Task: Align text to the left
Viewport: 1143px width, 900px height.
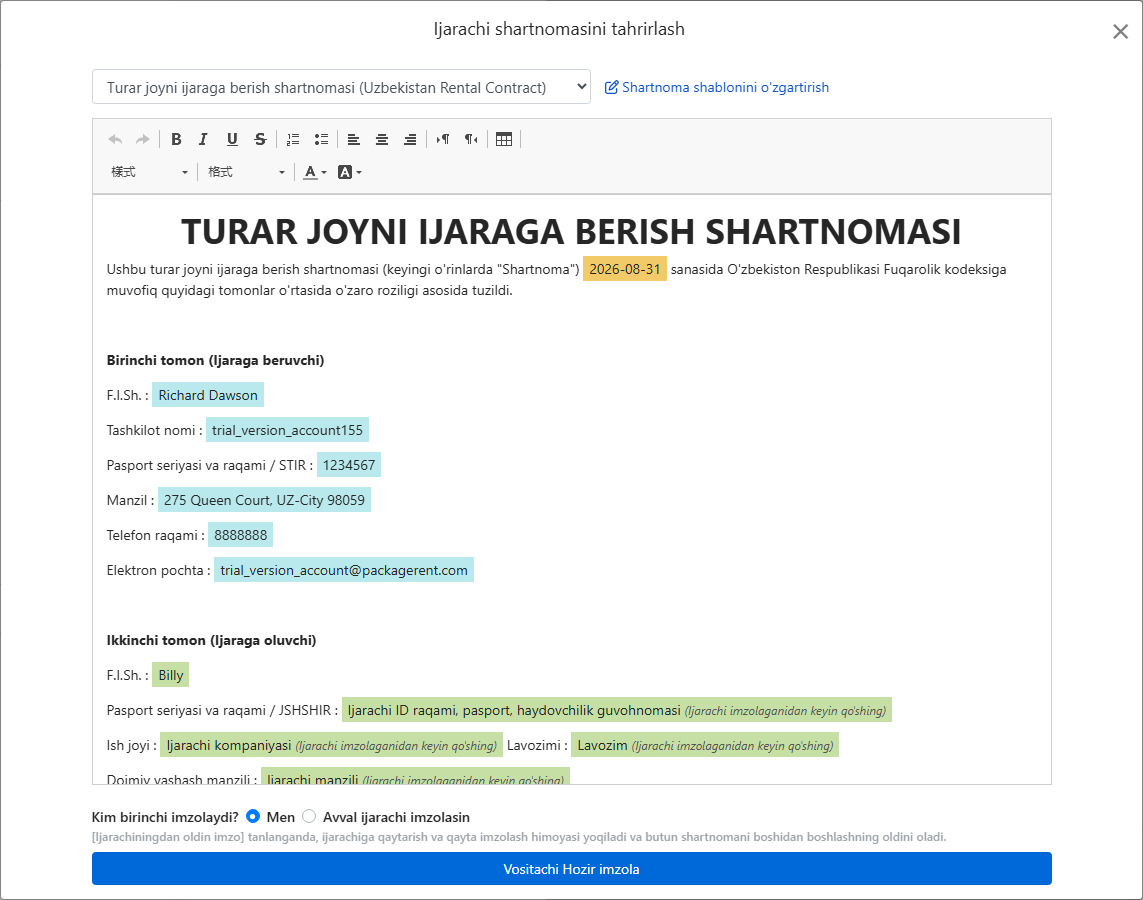Action: coord(354,139)
